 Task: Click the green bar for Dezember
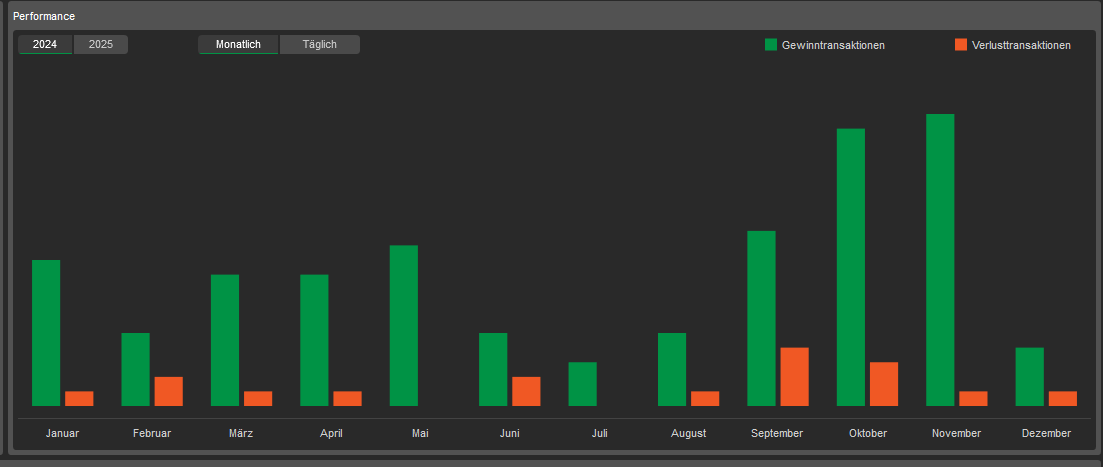click(1029, 377)
